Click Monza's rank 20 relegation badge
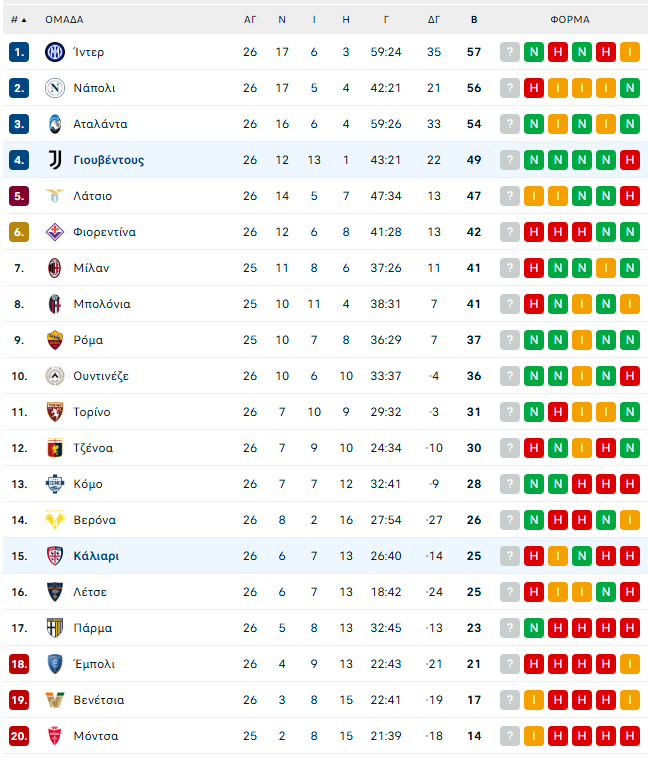Viewport: 648px width, 758px height. [x=19, y=736]
